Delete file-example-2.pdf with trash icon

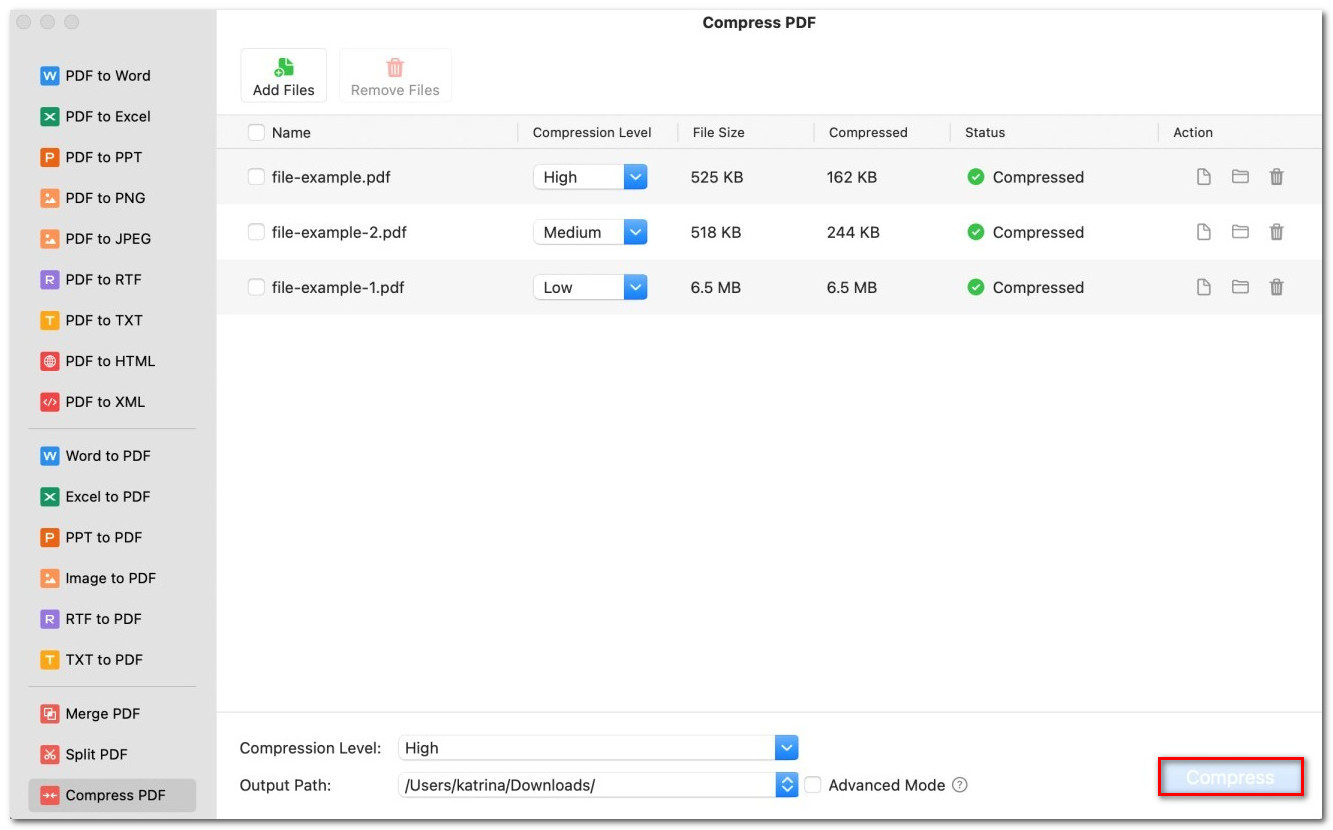tap(1277, 232)
